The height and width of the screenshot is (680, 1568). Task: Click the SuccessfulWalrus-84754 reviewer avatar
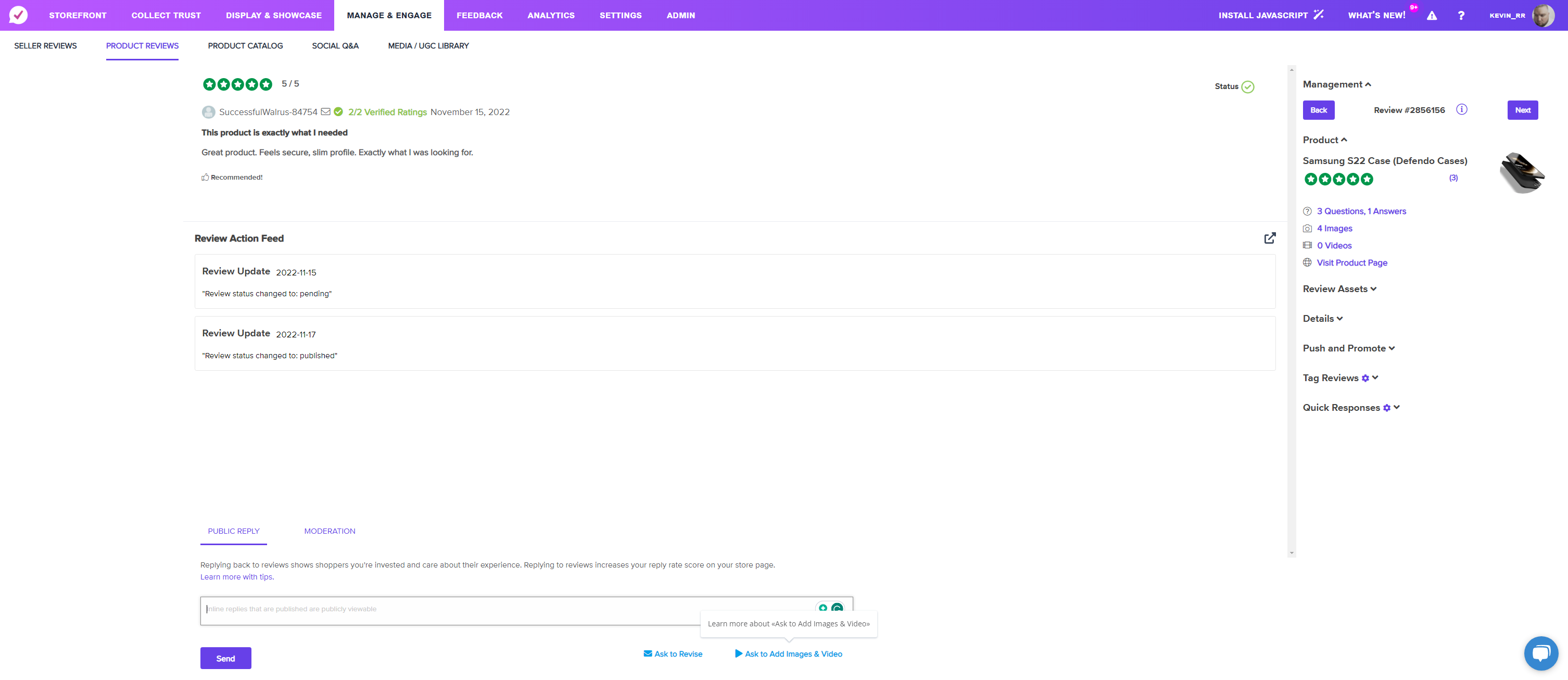(208, 112)
